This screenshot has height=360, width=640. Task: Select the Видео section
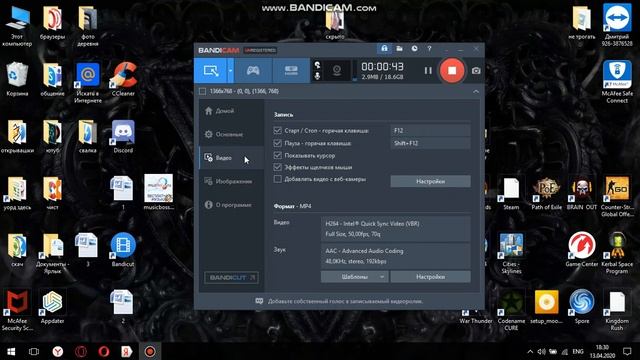coord(231,158)
